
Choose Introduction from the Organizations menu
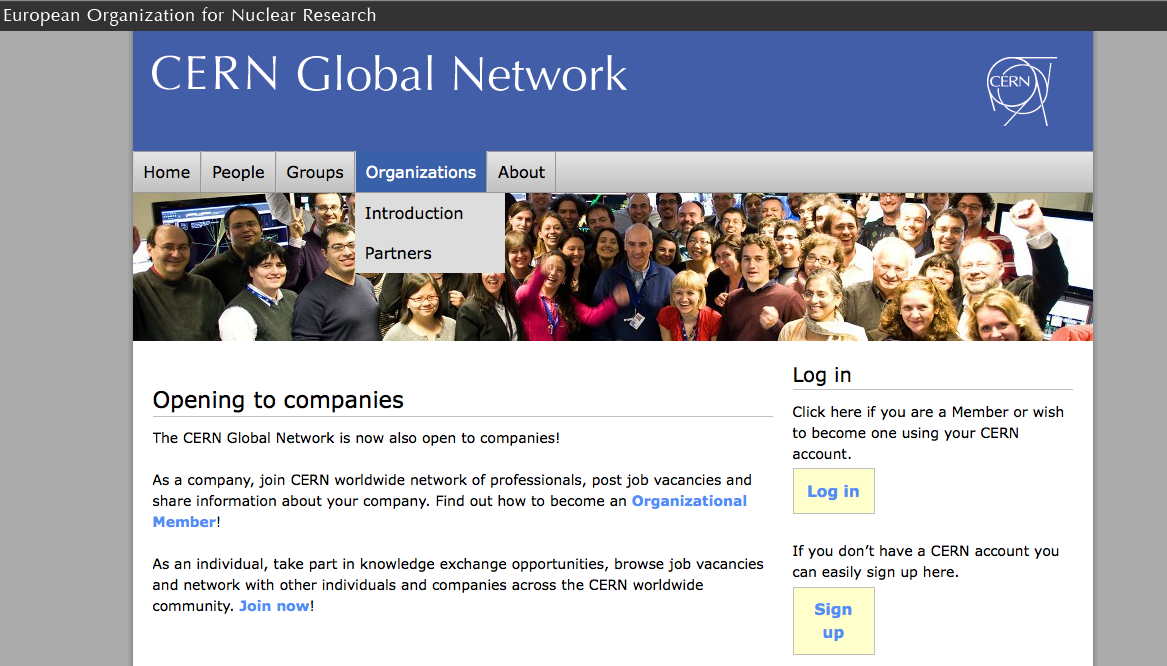coord(413,213)
